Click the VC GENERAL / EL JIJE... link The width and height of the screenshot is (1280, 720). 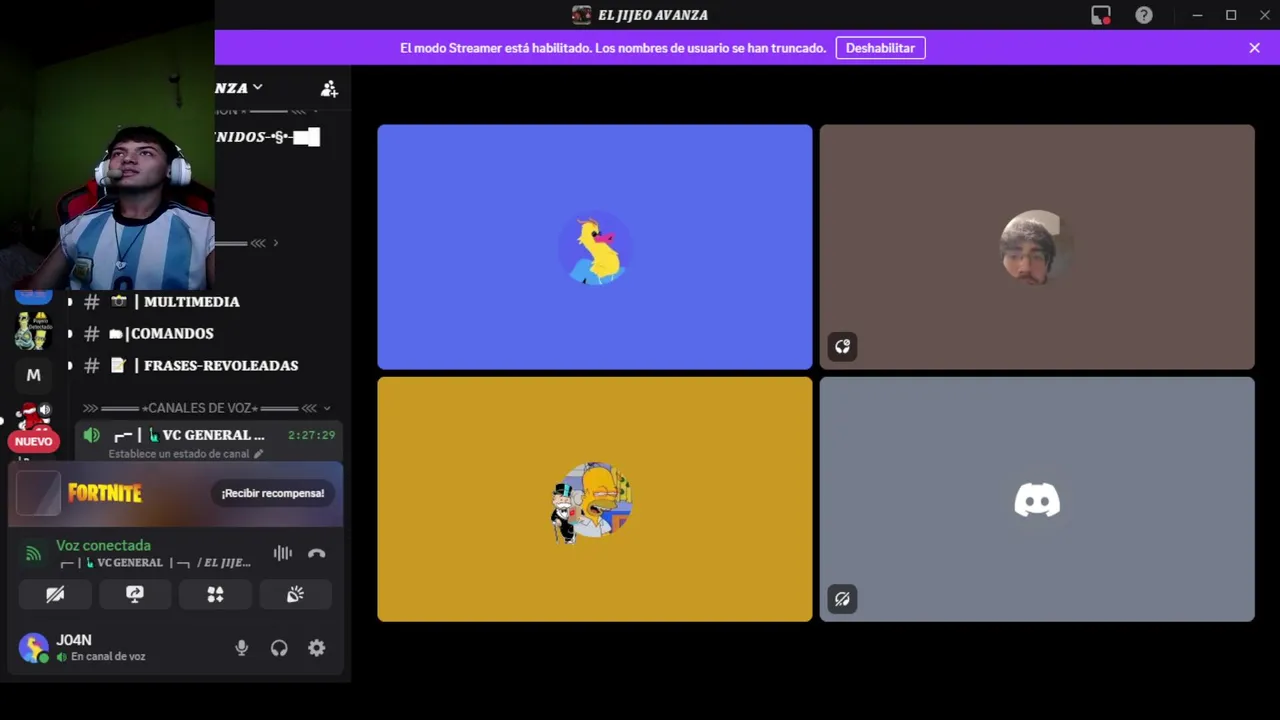pyautogui.click(x=155, y=563)
